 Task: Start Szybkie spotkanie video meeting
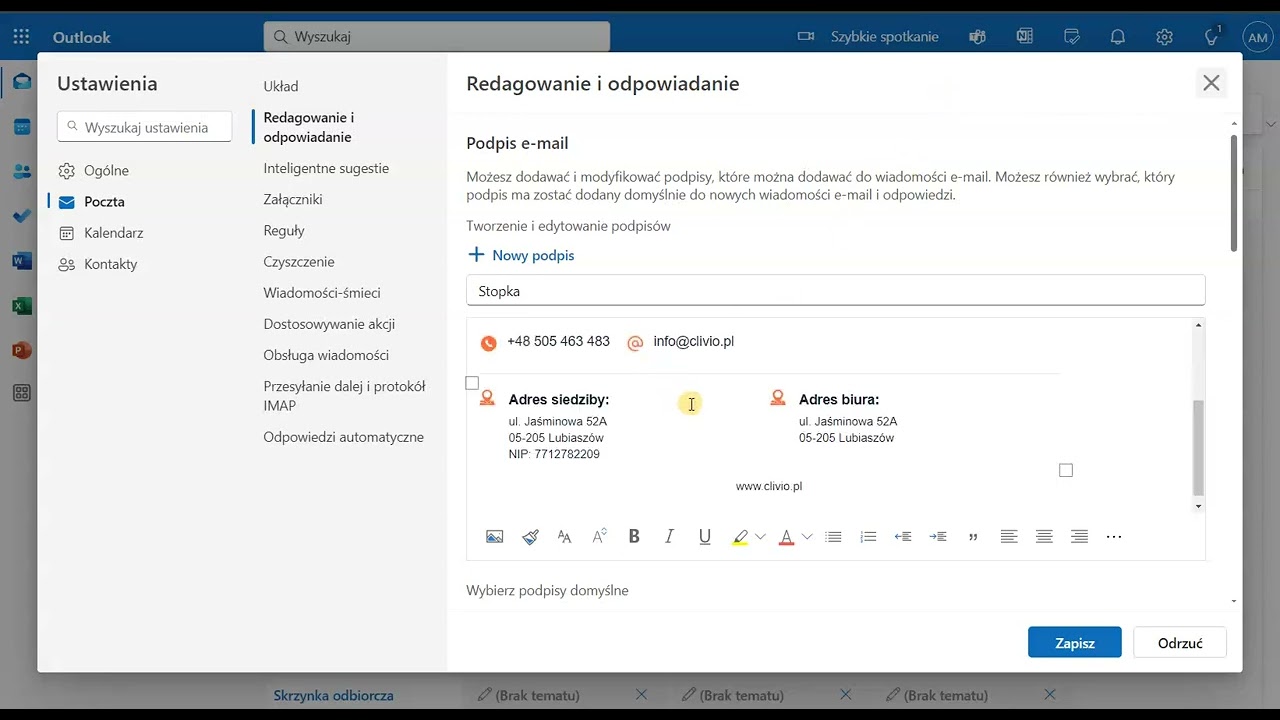coord(868,37)
